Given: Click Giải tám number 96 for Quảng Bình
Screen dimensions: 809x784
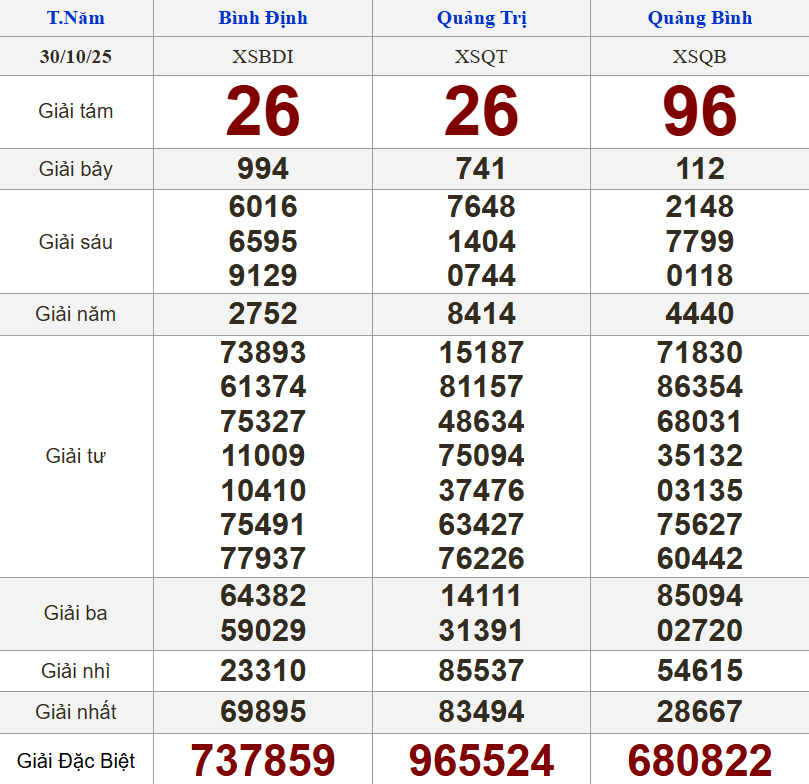Looking at the screenshot, I should click(699, 112).
